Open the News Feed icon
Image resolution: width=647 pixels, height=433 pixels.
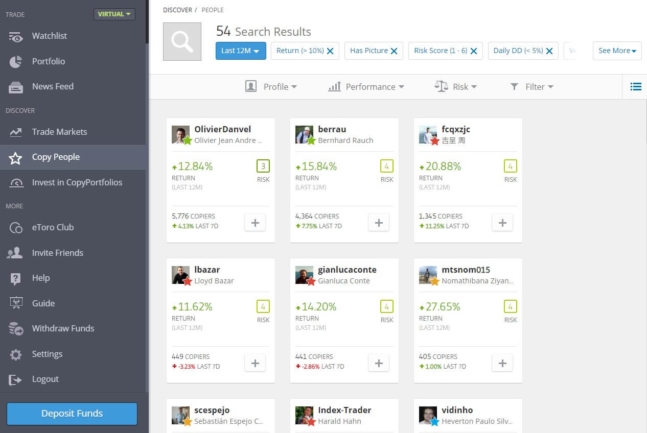pyautogui.click(x=16, y=87)
